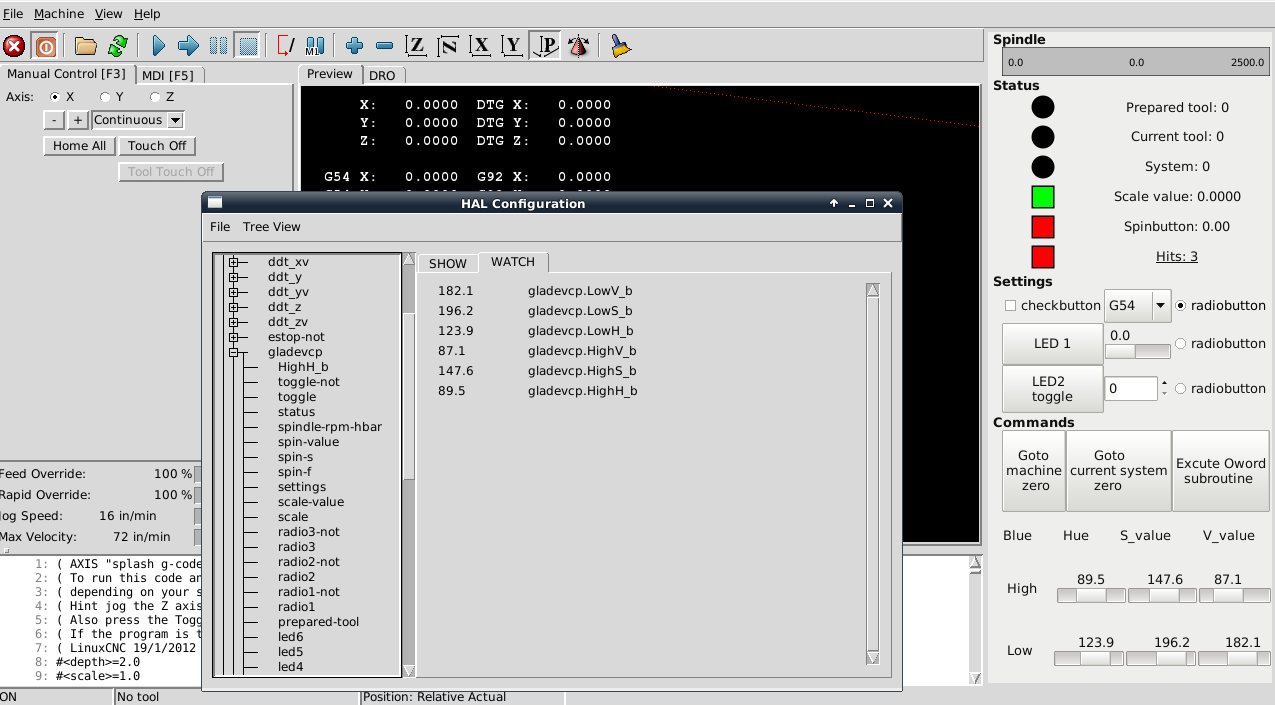Click the Goto current system zero button

click(x=1119, y=471)
